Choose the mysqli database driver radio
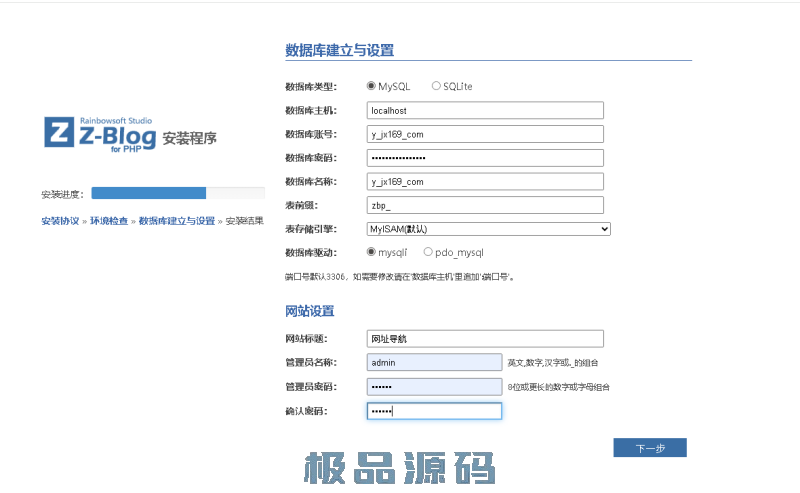This screenshot has height=493, width=800. pyautogui.click(x=372, y=252)
